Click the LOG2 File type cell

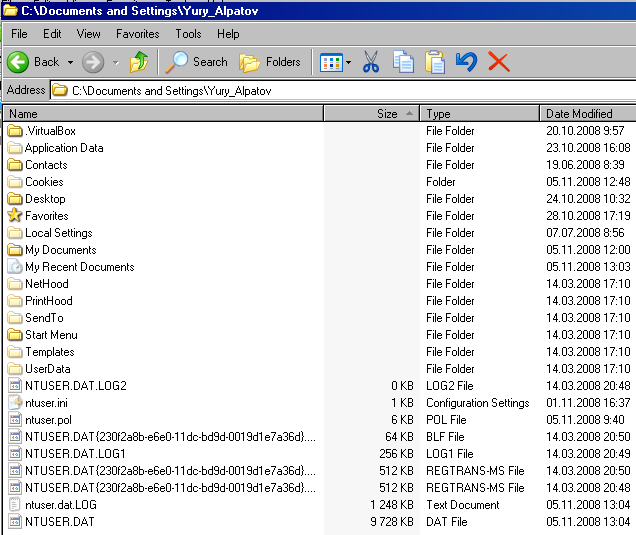pos(450,385)
